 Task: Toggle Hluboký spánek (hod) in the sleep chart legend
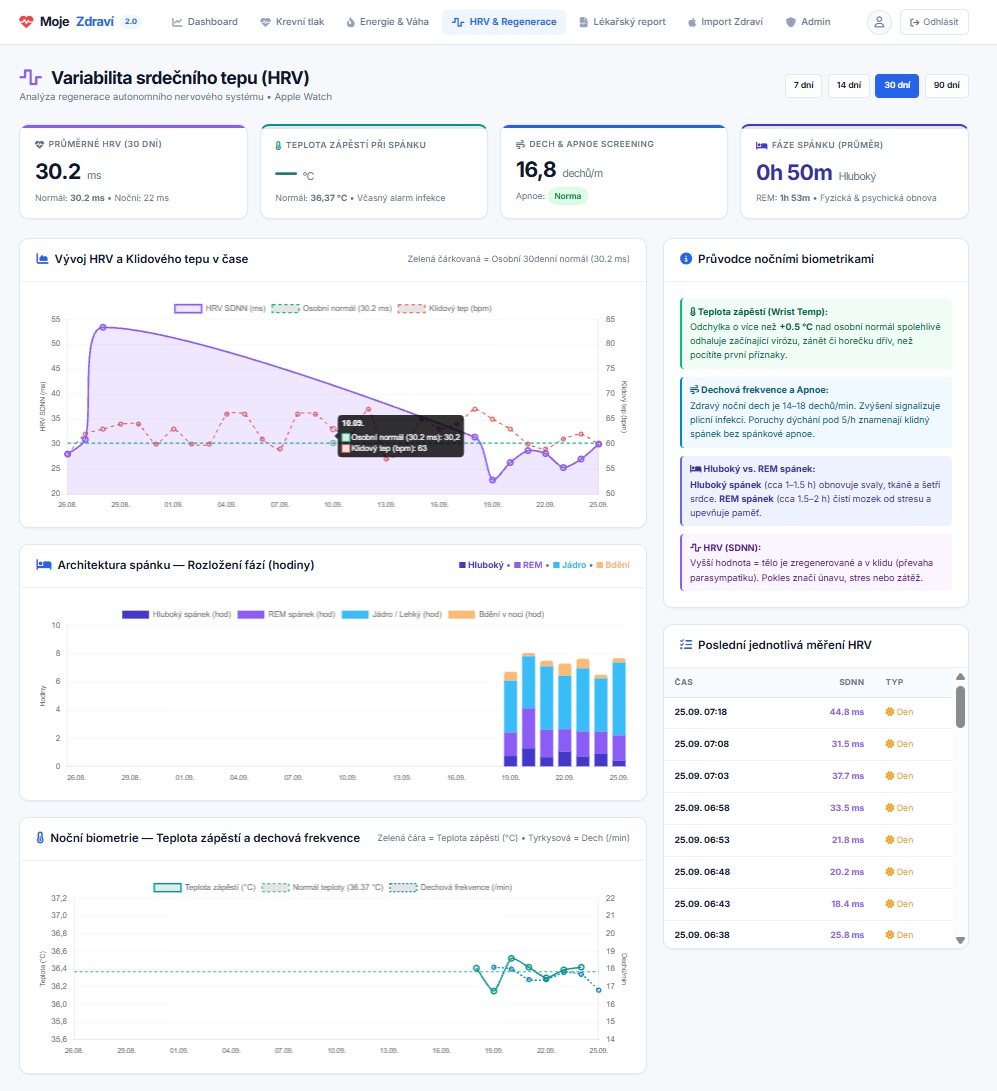(177, 614)
